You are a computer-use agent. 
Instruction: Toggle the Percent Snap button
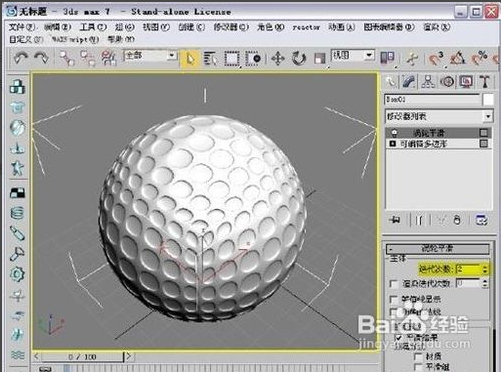click(x=480, y=58)
